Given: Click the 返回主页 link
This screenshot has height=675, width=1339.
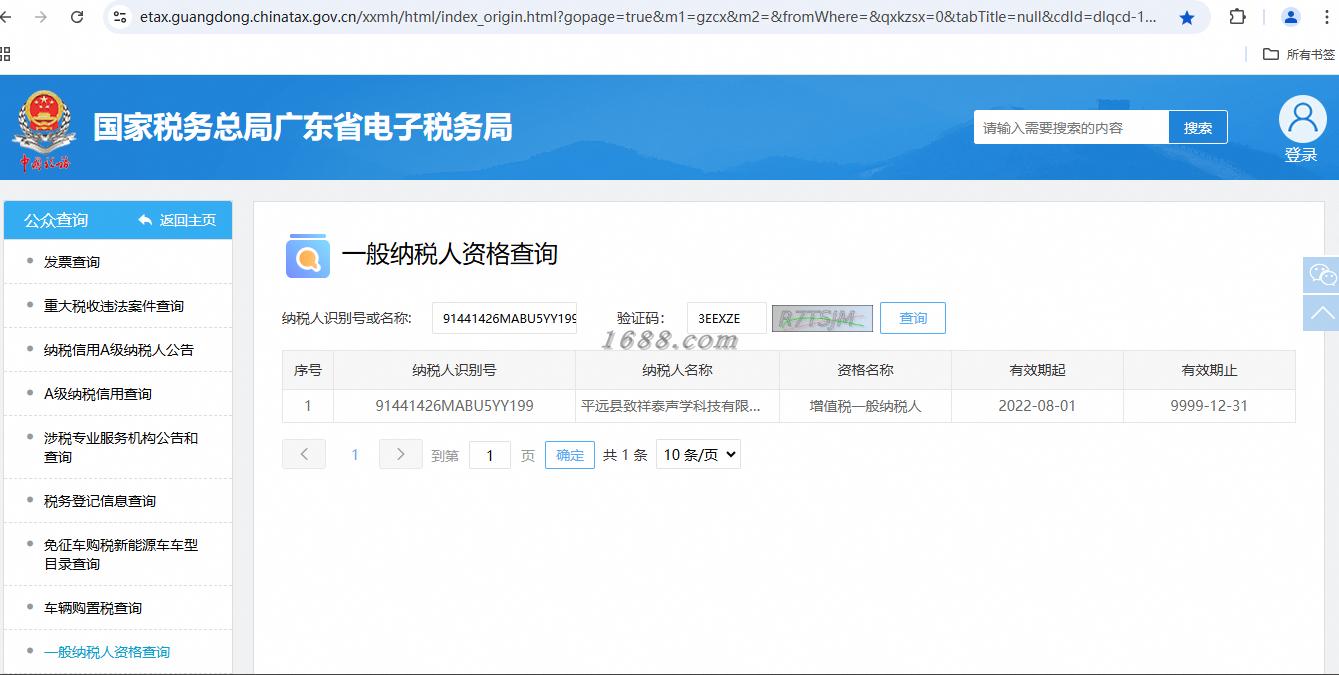Looking at the screenshot, I should [x=177, y=220].
